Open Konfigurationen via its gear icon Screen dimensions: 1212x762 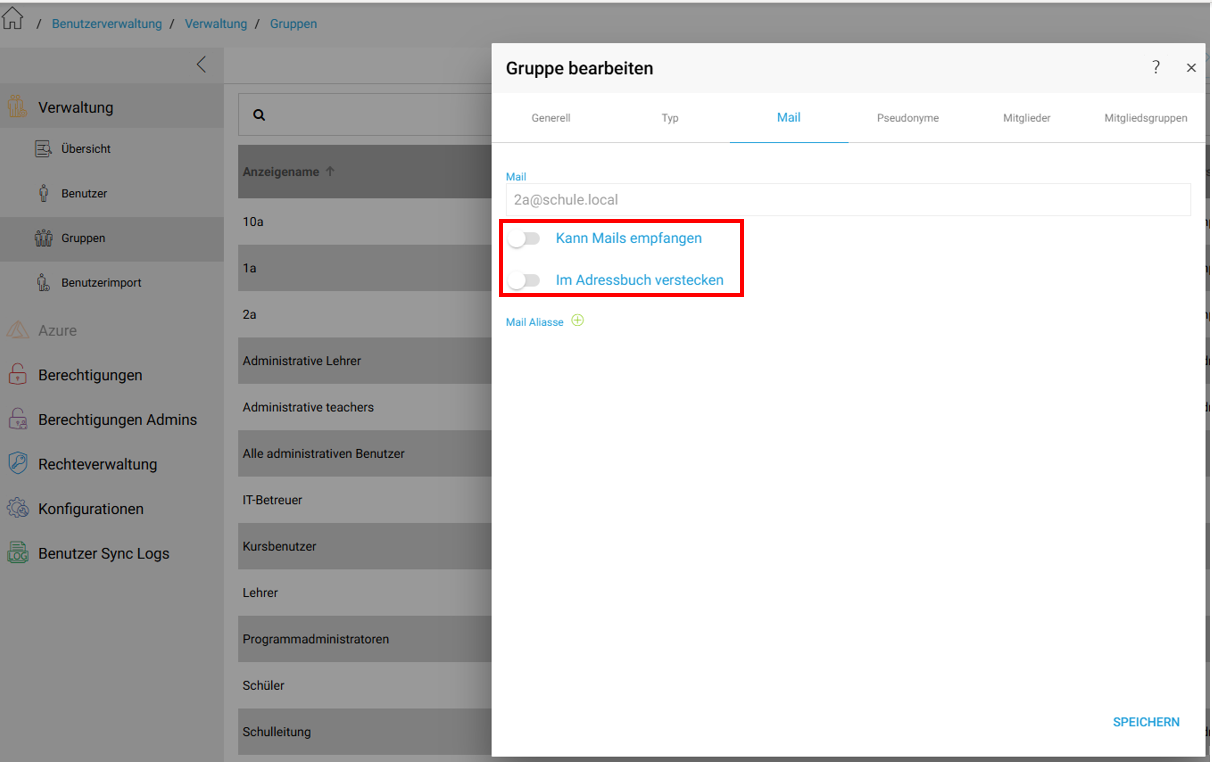click(17, 509)
